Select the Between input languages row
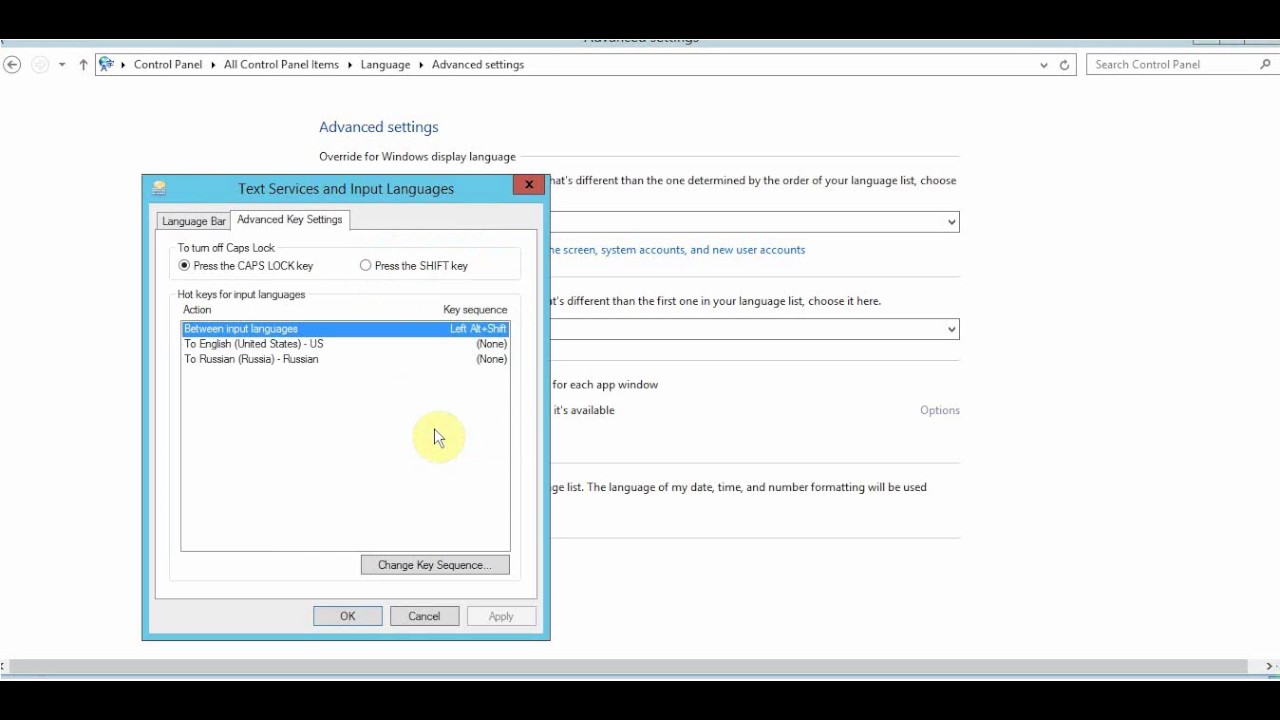1280x720 pixels. 345,329
